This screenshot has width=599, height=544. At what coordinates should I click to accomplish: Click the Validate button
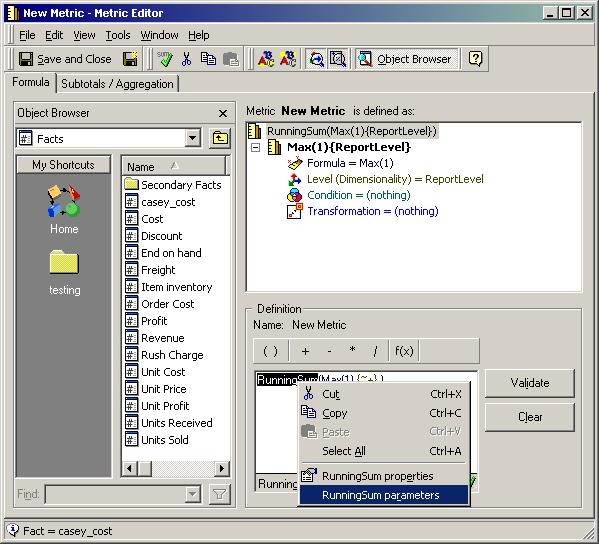[529, 383]
